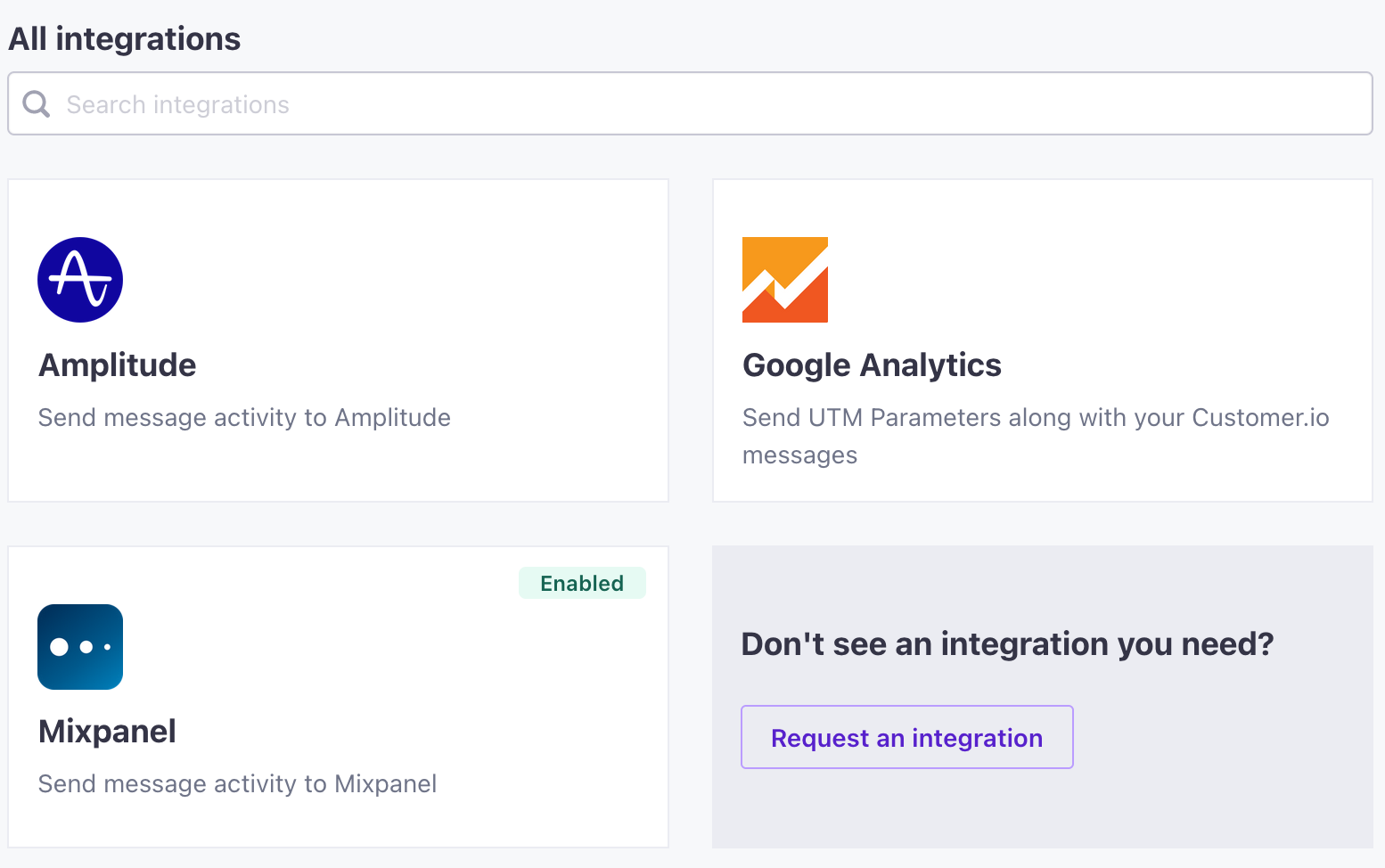This screenshot has width=1385, height=868.
Task: Request an integration
Action: click(907, 737)
